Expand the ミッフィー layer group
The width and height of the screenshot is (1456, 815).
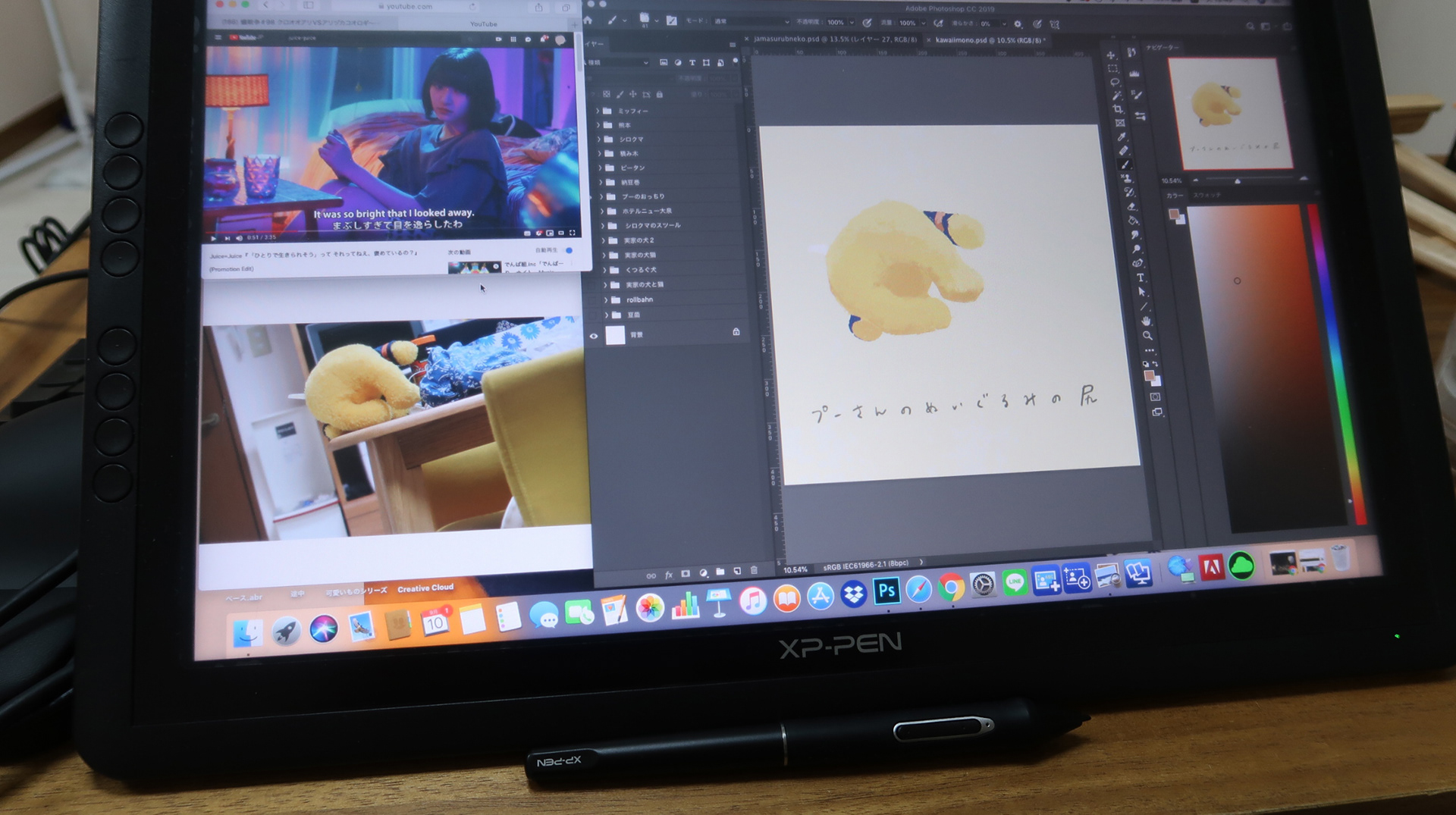[598, 111]
